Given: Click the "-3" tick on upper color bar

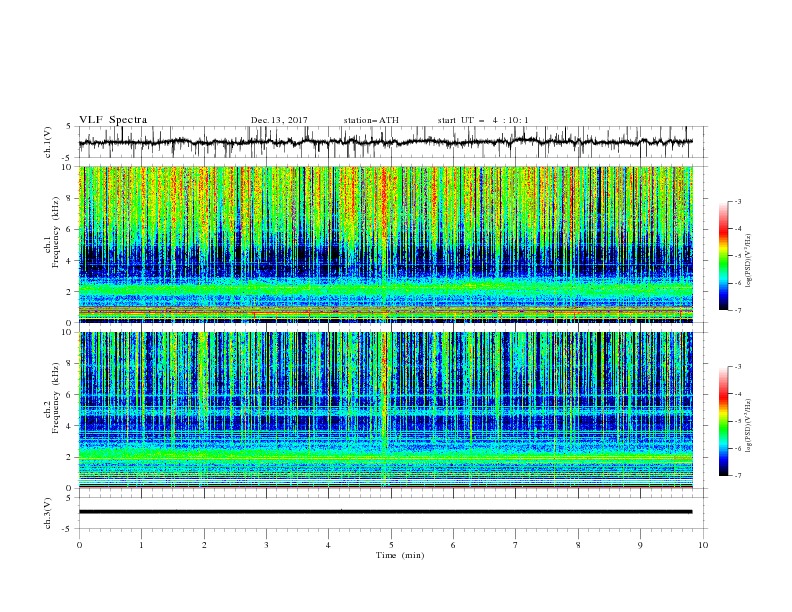Looking at the screenshot, I should tap(737, 201).
